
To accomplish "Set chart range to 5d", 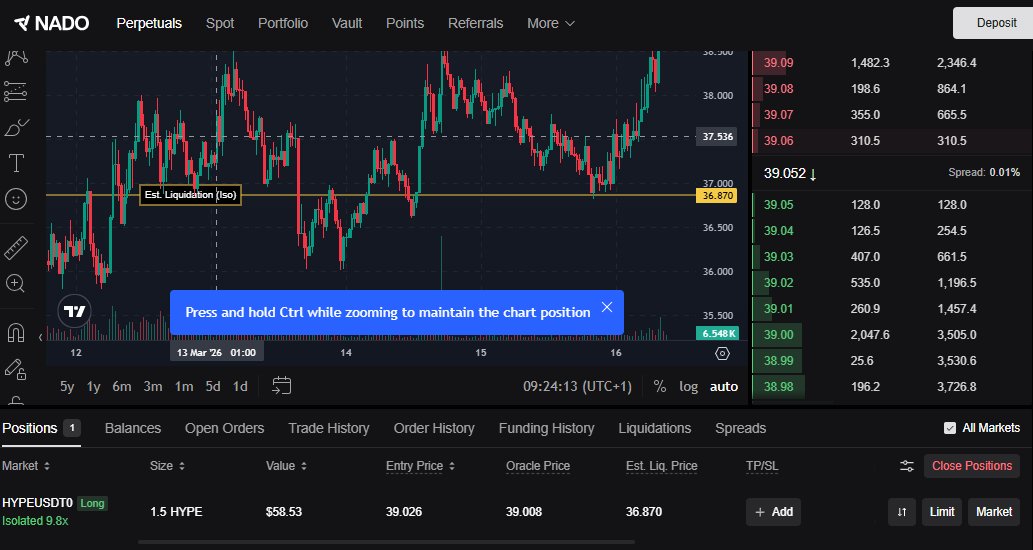I will [213, 387].
